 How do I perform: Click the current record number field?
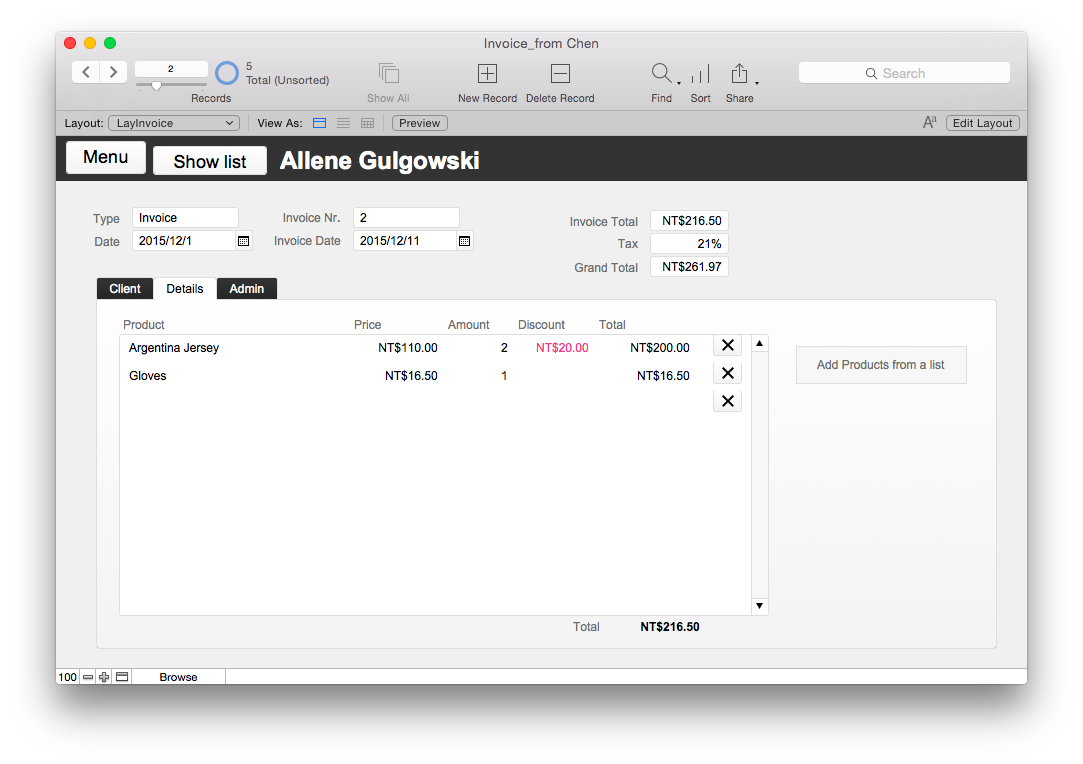click(171, 69)
